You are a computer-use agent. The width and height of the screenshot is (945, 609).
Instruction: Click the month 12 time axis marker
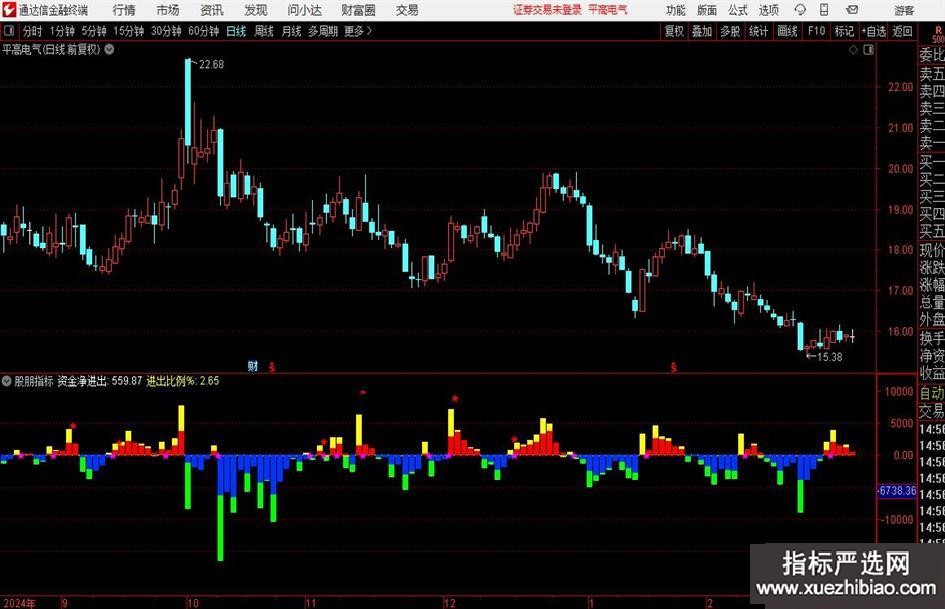coord(450,603)
